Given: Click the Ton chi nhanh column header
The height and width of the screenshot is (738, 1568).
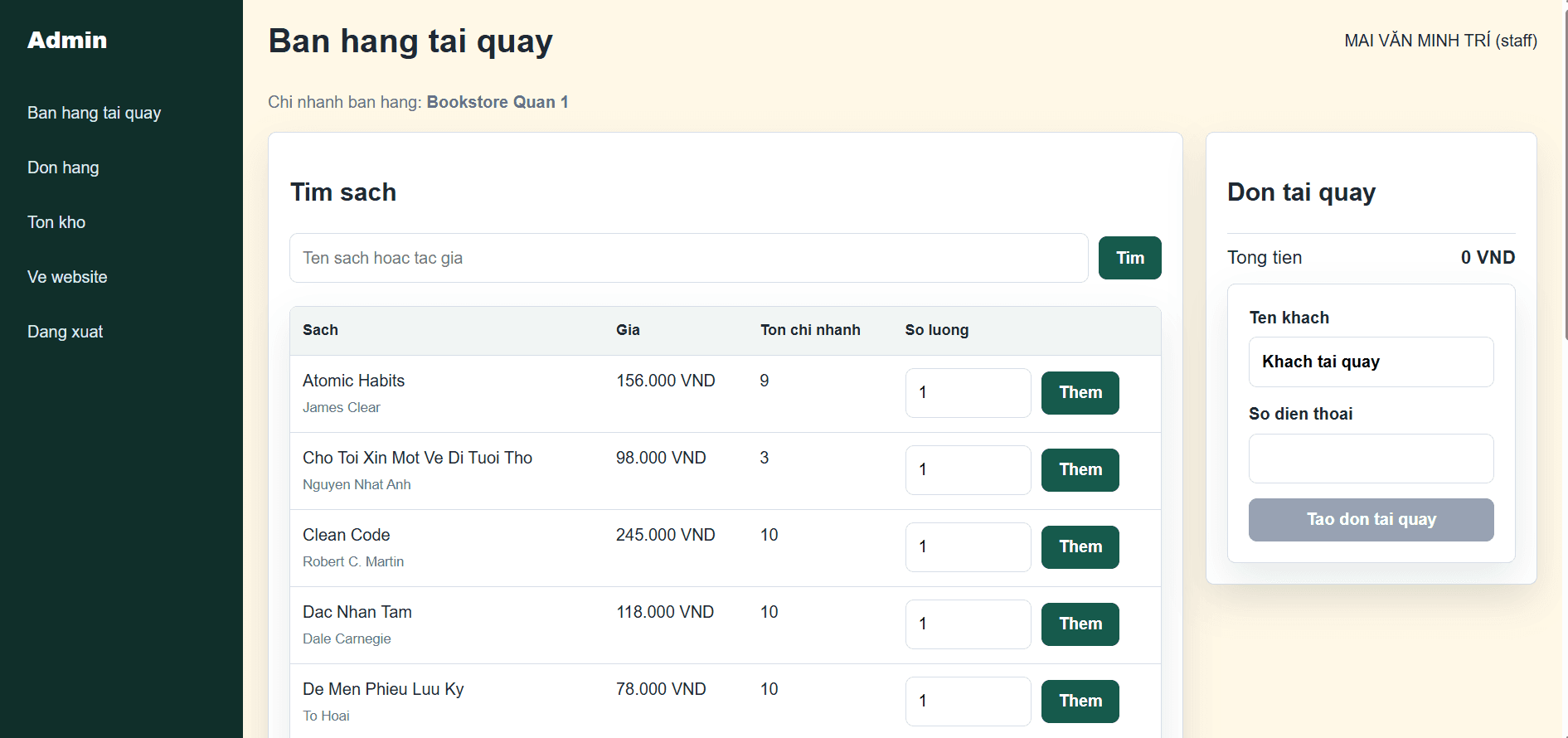Looking at the screenshot, I should point(810,330).
